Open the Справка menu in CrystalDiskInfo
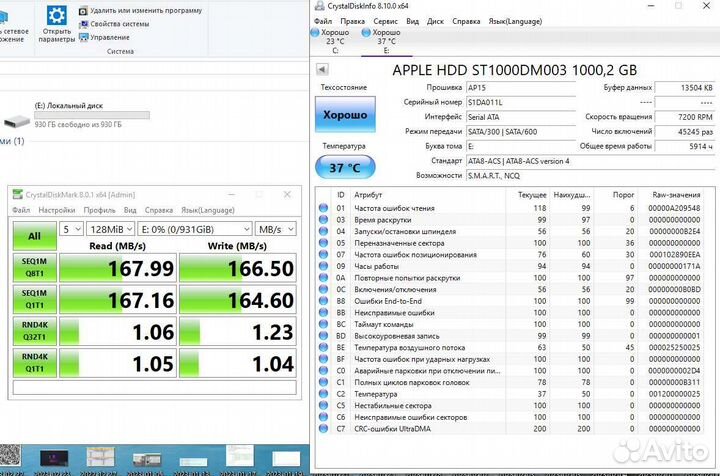 [466, 21]
